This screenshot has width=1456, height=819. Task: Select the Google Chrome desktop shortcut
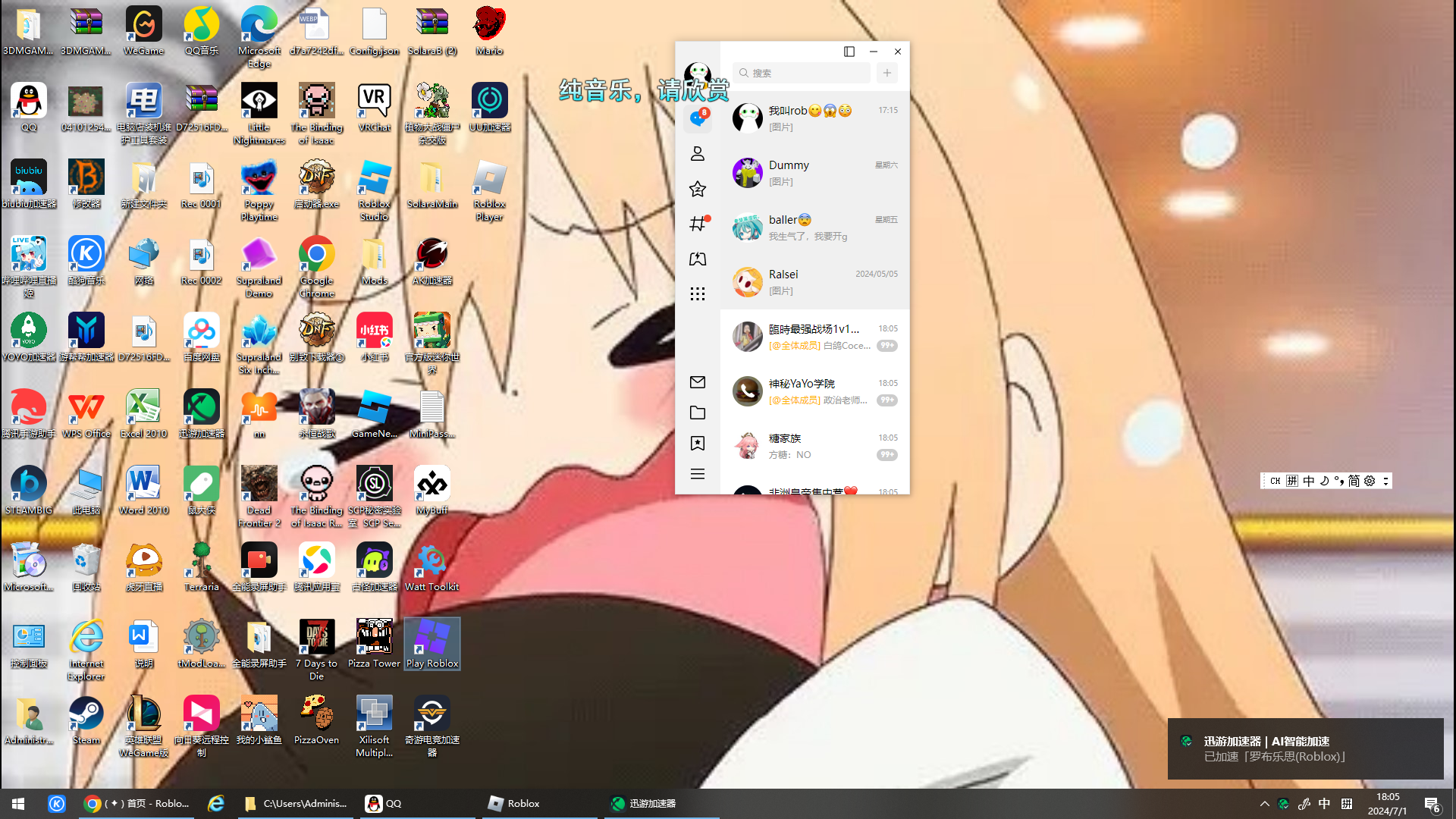tap(317, 267)
